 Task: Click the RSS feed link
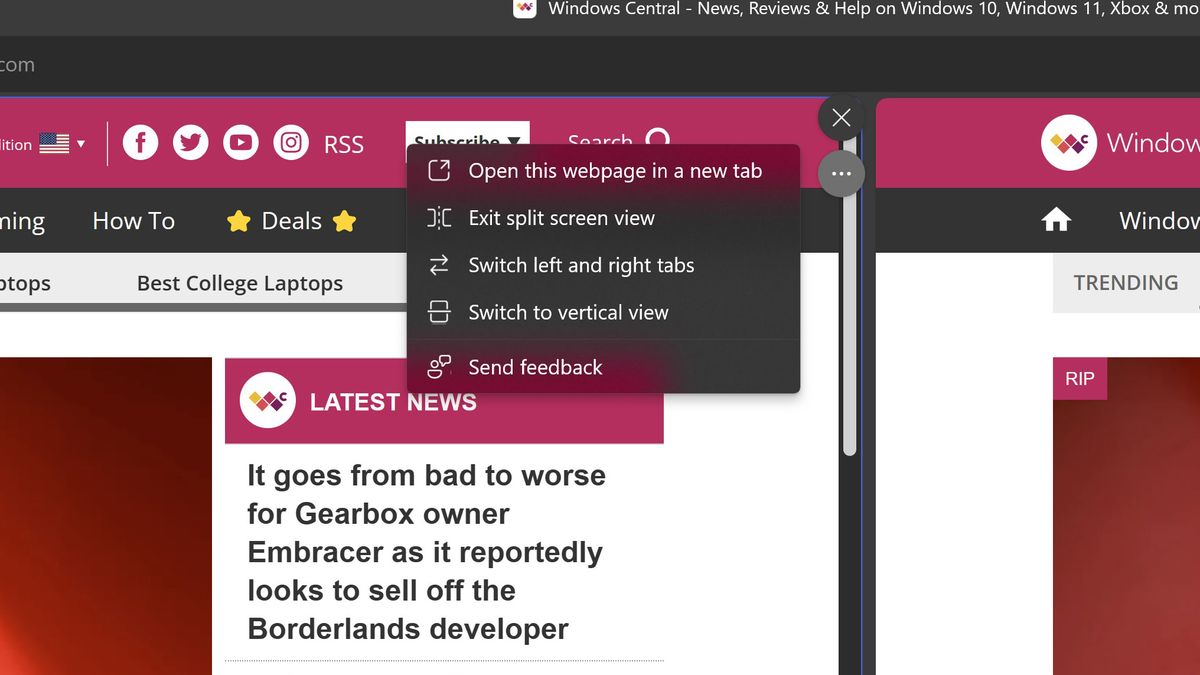coord(344,143)
